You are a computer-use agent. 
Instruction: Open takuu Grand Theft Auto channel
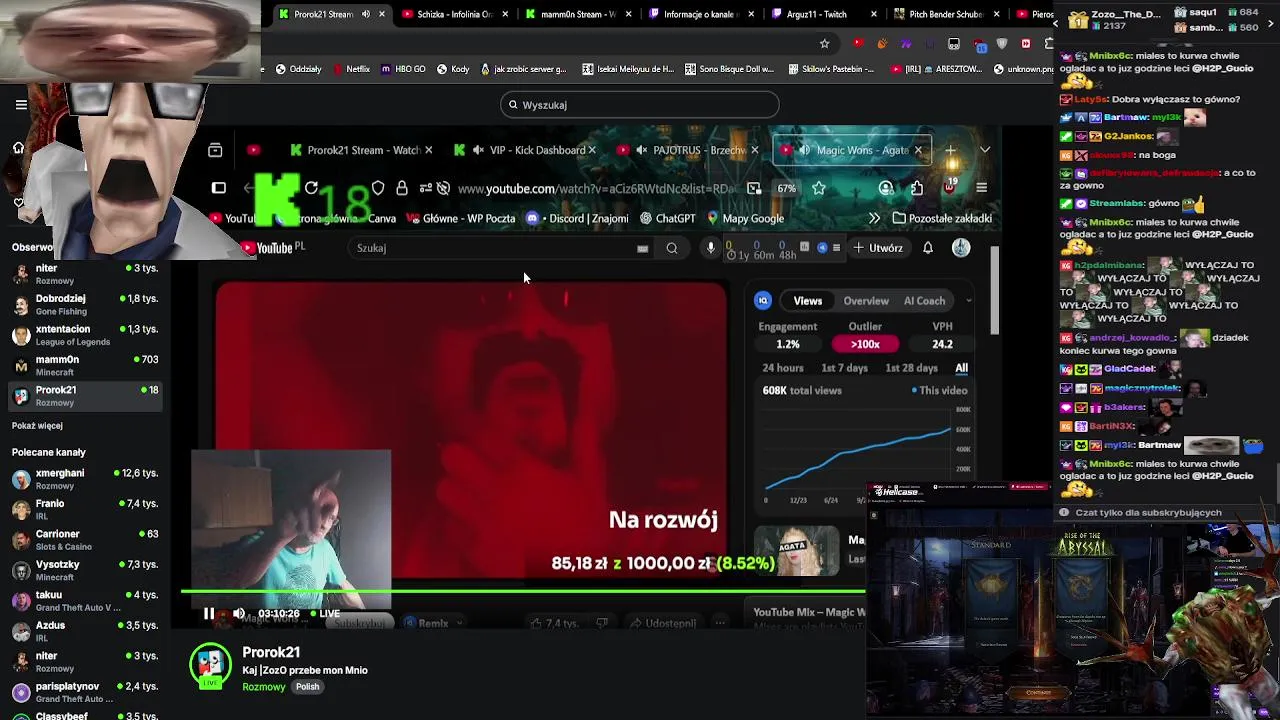[x=85, y=601]
